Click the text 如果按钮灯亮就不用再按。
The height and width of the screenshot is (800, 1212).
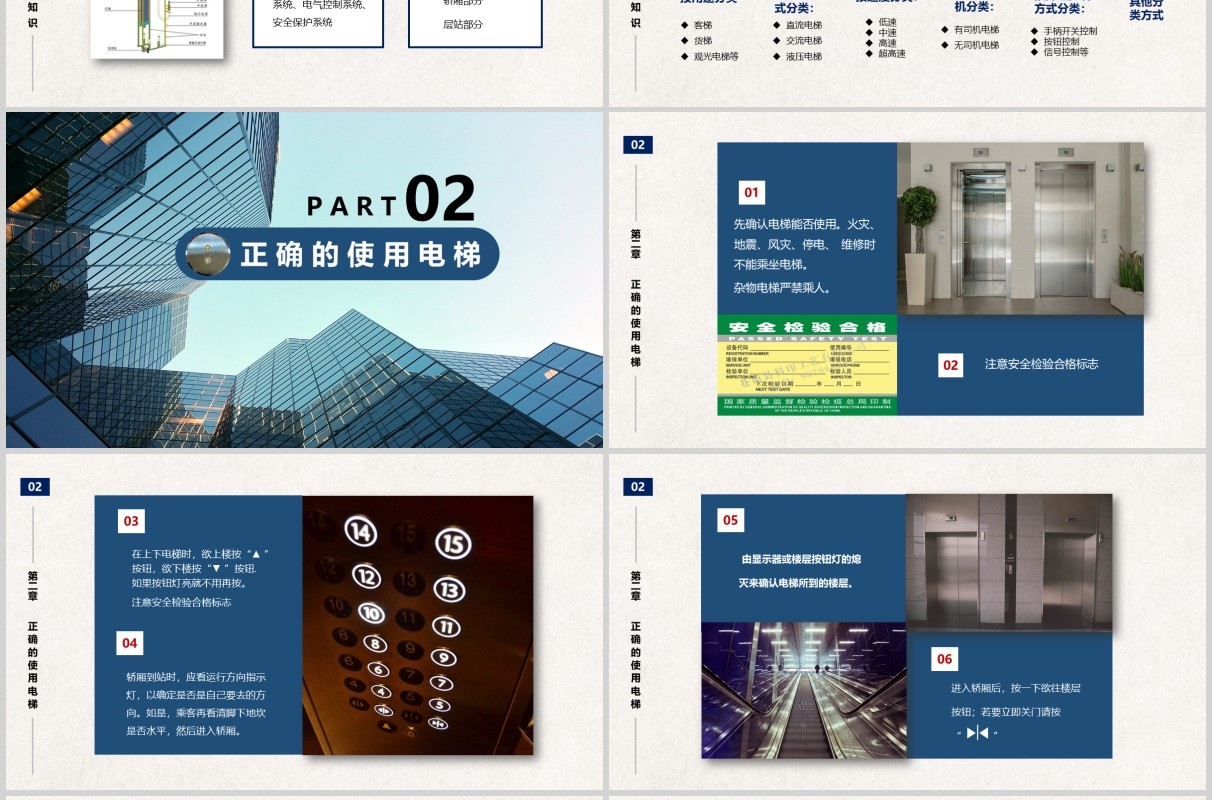189,582
